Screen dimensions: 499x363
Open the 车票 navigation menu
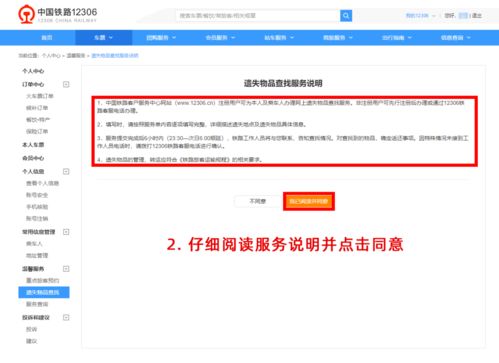coord(104,38)
